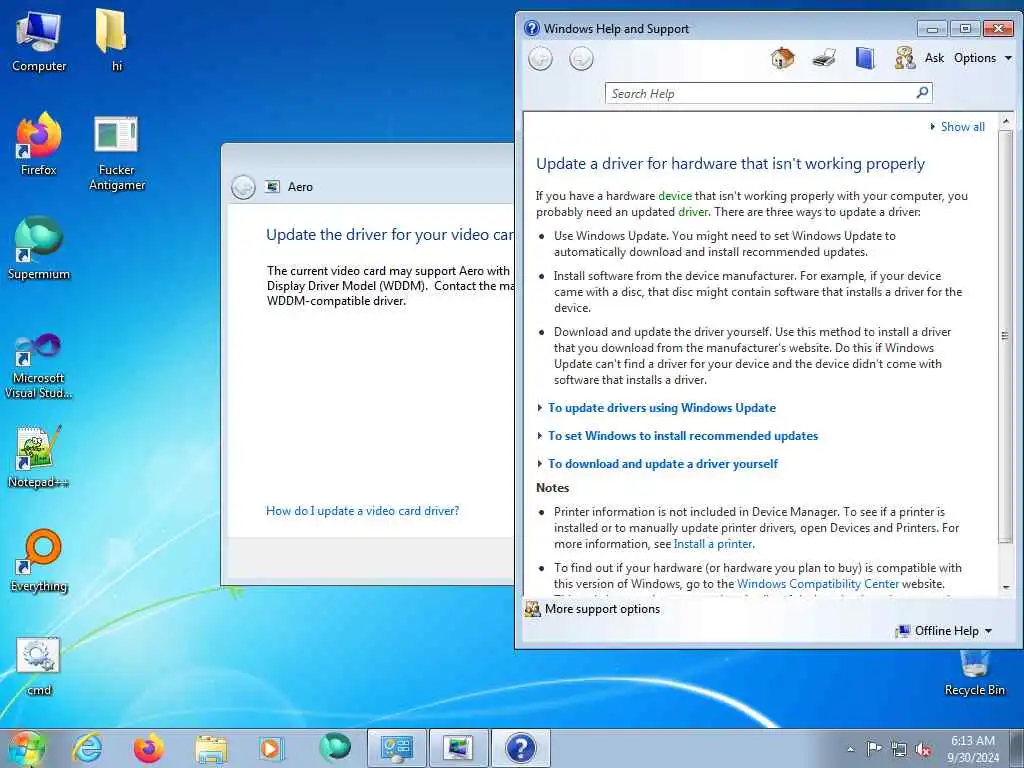Open Browse Help book icon

point(865,58)
